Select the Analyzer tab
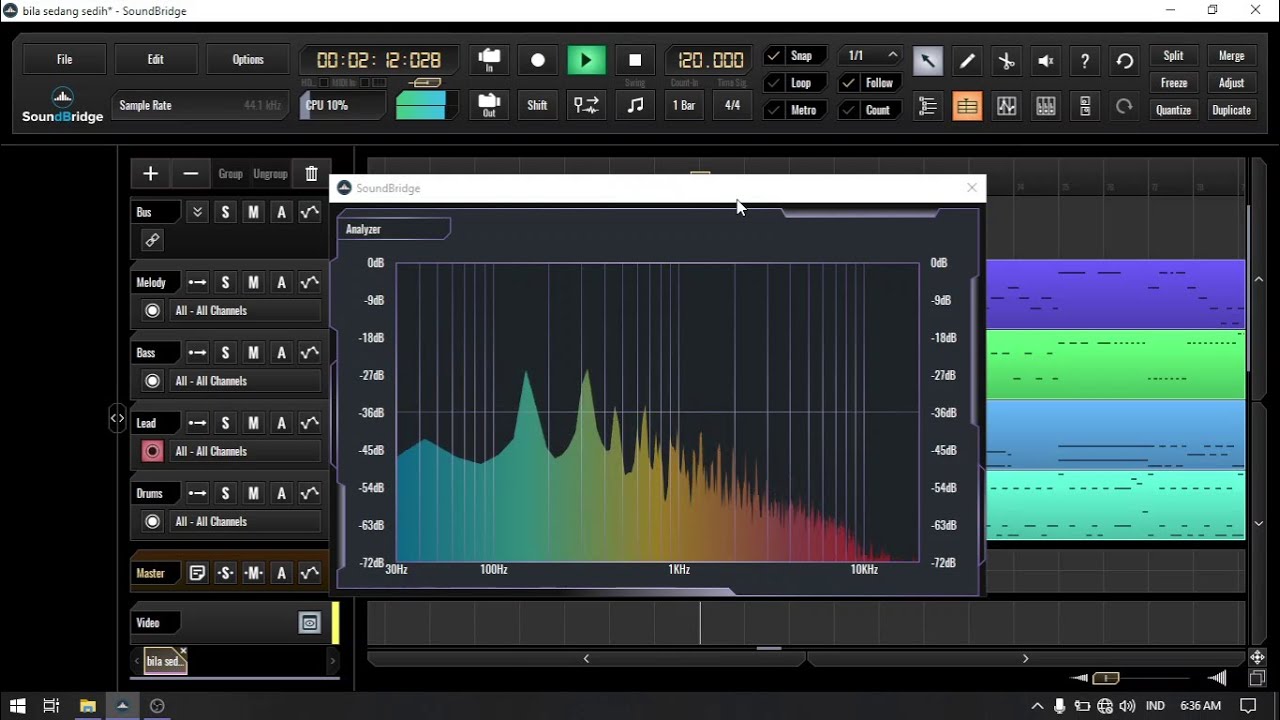 393,229
